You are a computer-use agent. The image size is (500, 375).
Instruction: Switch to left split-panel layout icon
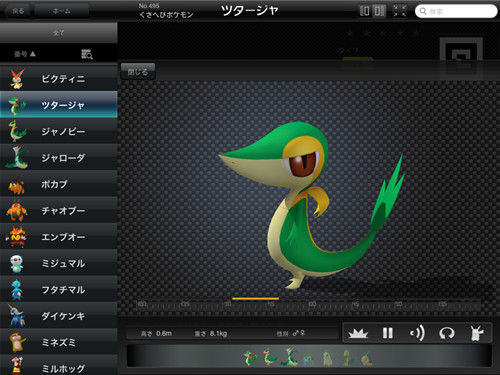click(x=365, y=11)
